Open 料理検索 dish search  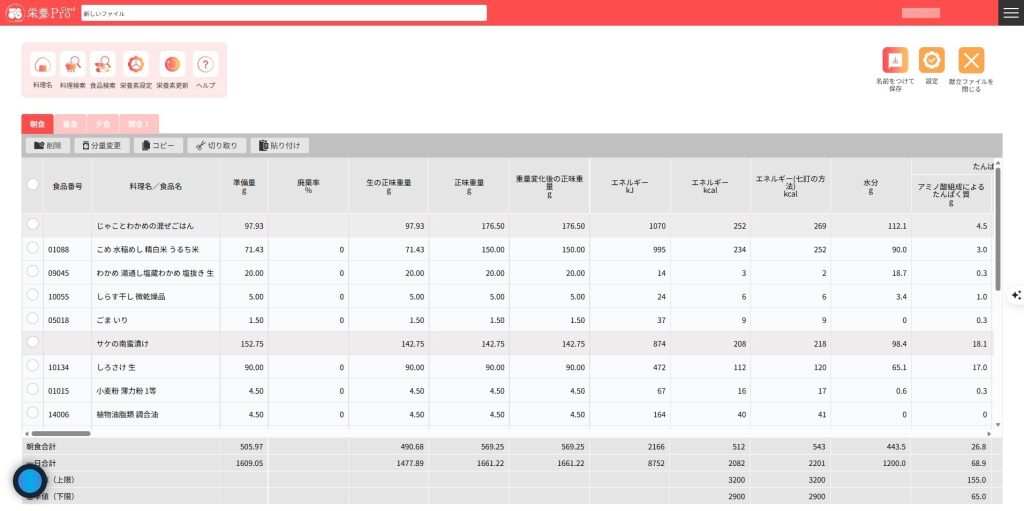72,66
